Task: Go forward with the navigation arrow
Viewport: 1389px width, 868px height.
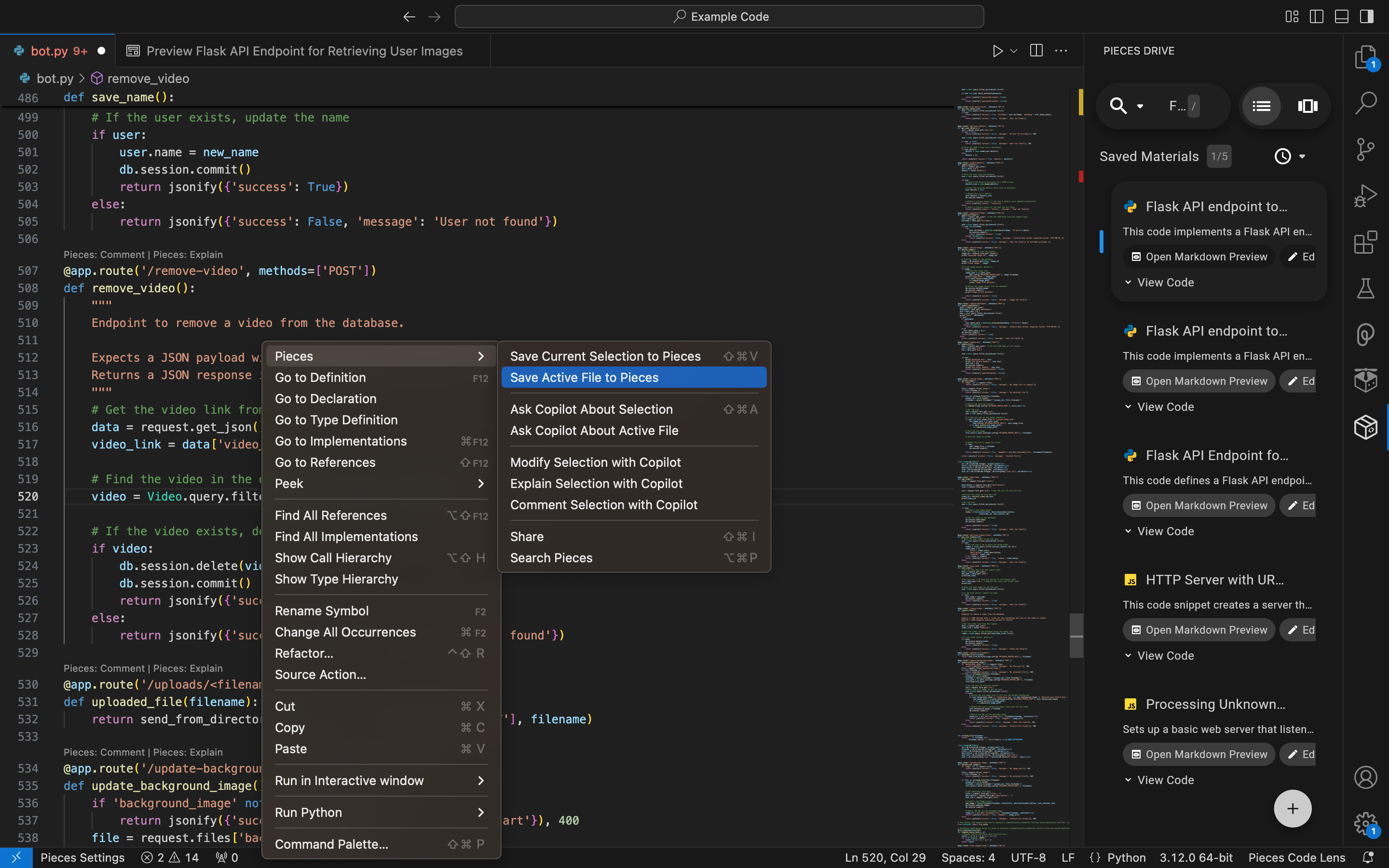Action: pos(435,17)
